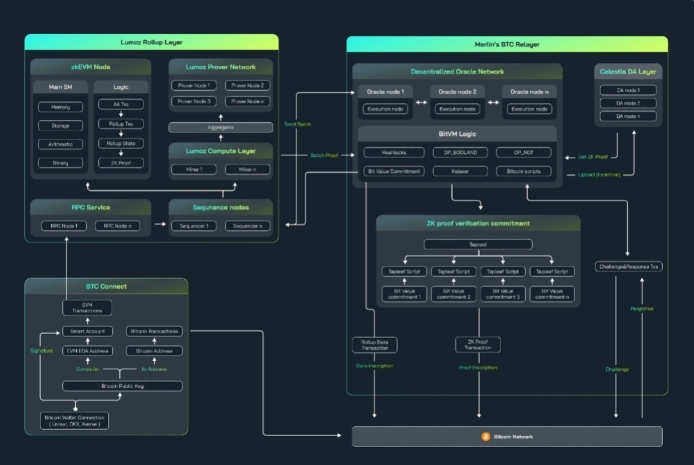Select the Hashlocks box

coord(394,153)
